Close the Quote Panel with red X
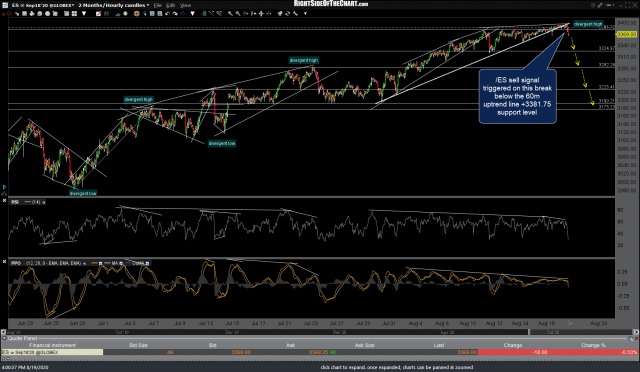 click(x=636, y=339)
